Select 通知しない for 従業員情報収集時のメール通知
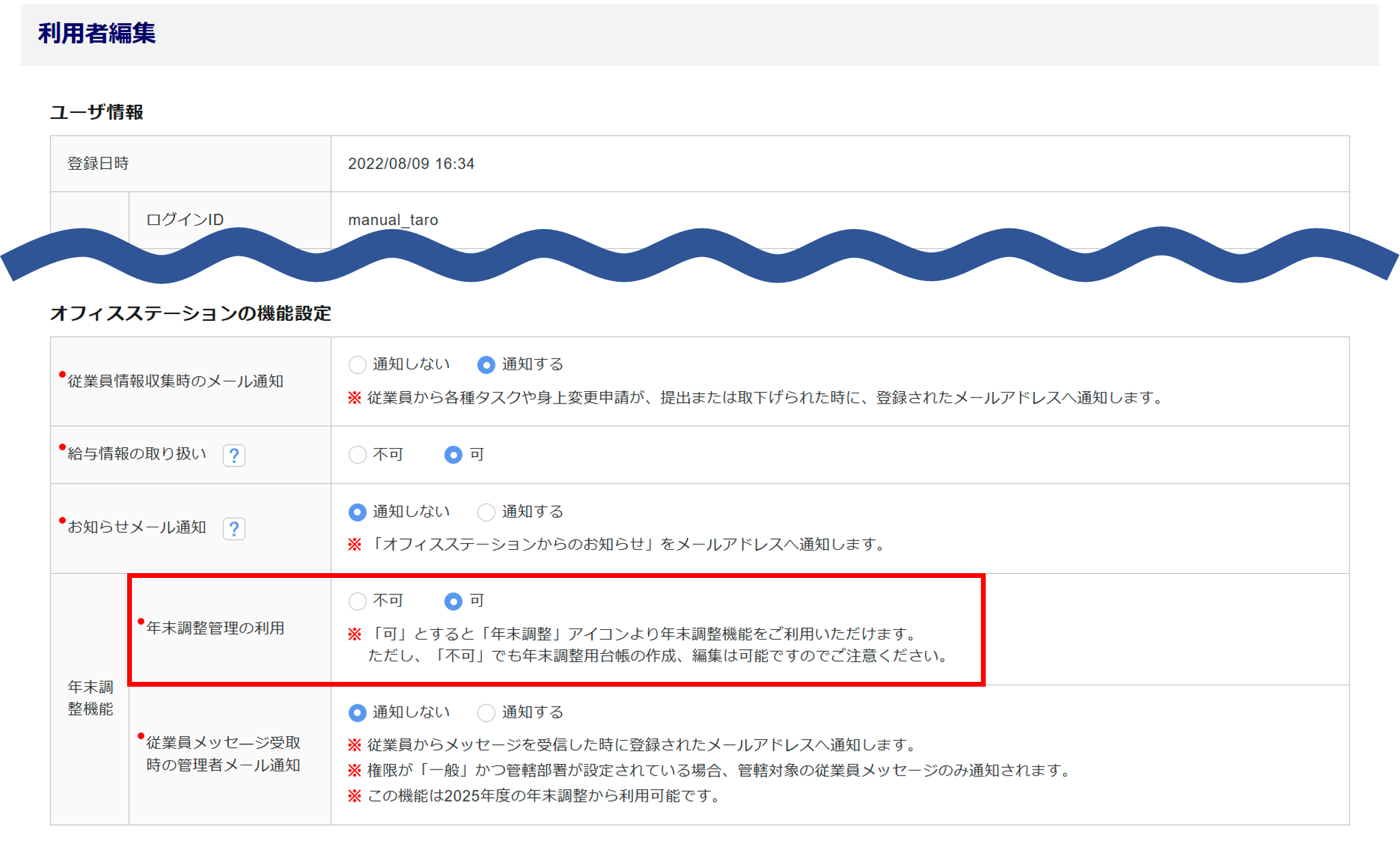This screenshot has height=844, width=1400. [x=358, y=365]
